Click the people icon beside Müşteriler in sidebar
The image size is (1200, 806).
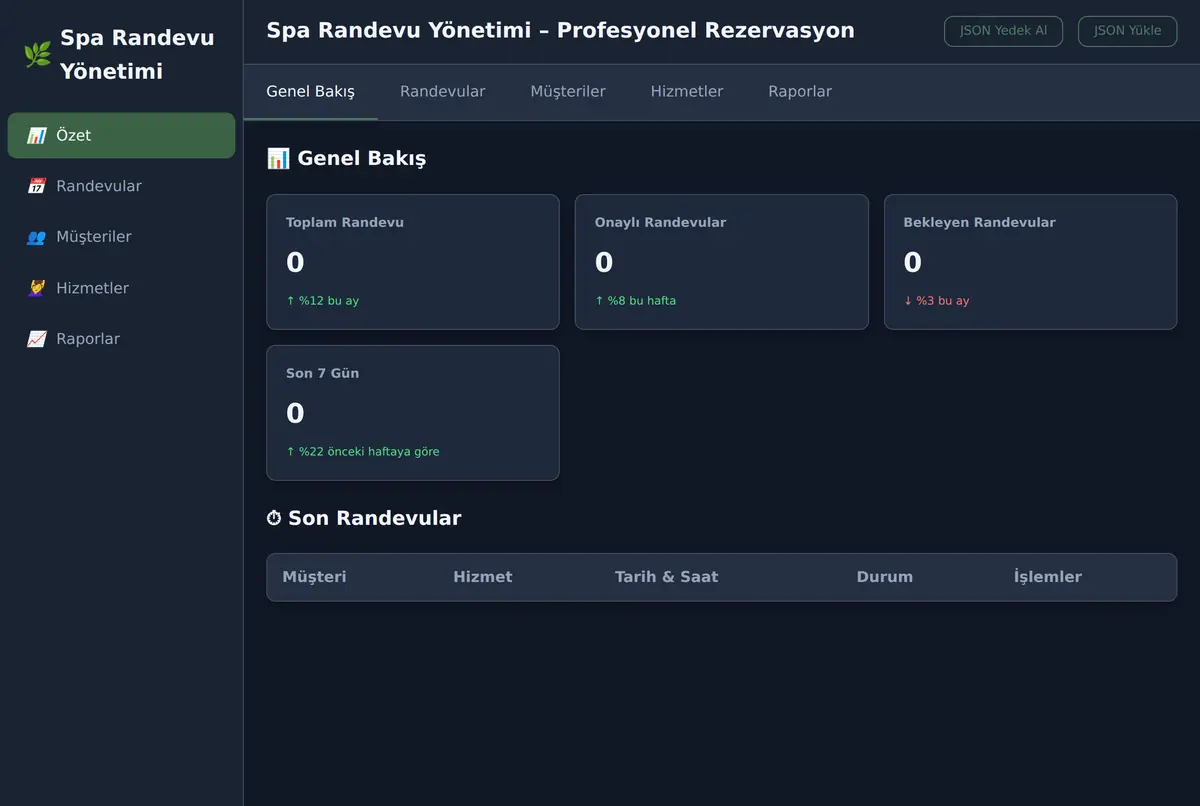pyautogui.click(x=37, y=237)
